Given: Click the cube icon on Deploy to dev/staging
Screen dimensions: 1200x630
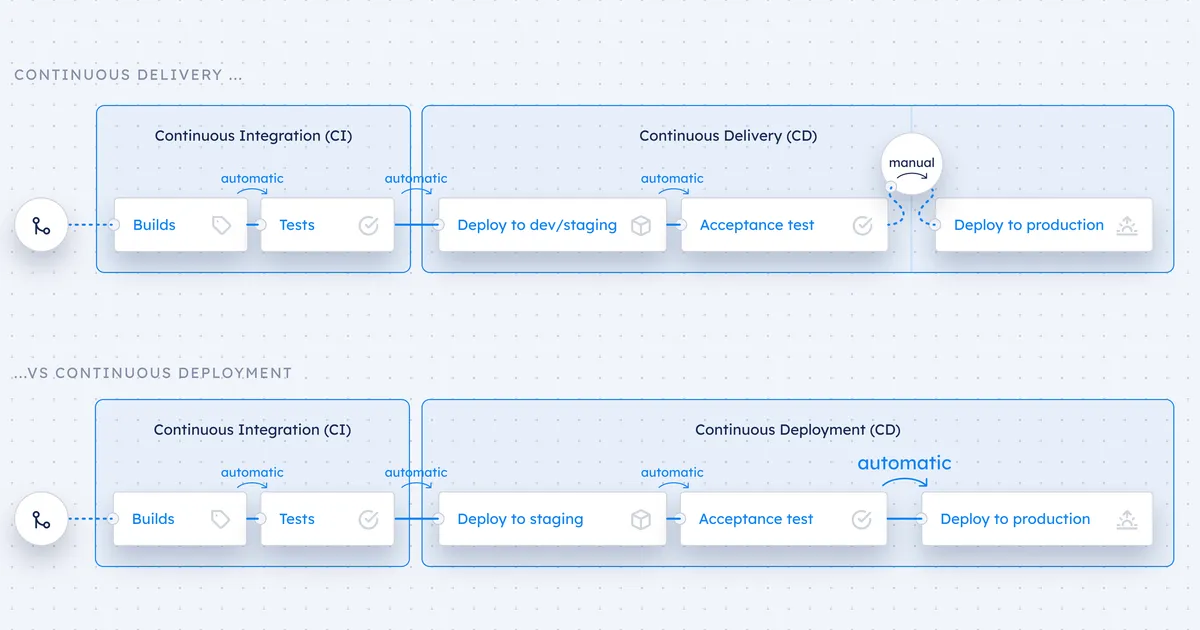Looking at the screenshot, I should 641,225.
